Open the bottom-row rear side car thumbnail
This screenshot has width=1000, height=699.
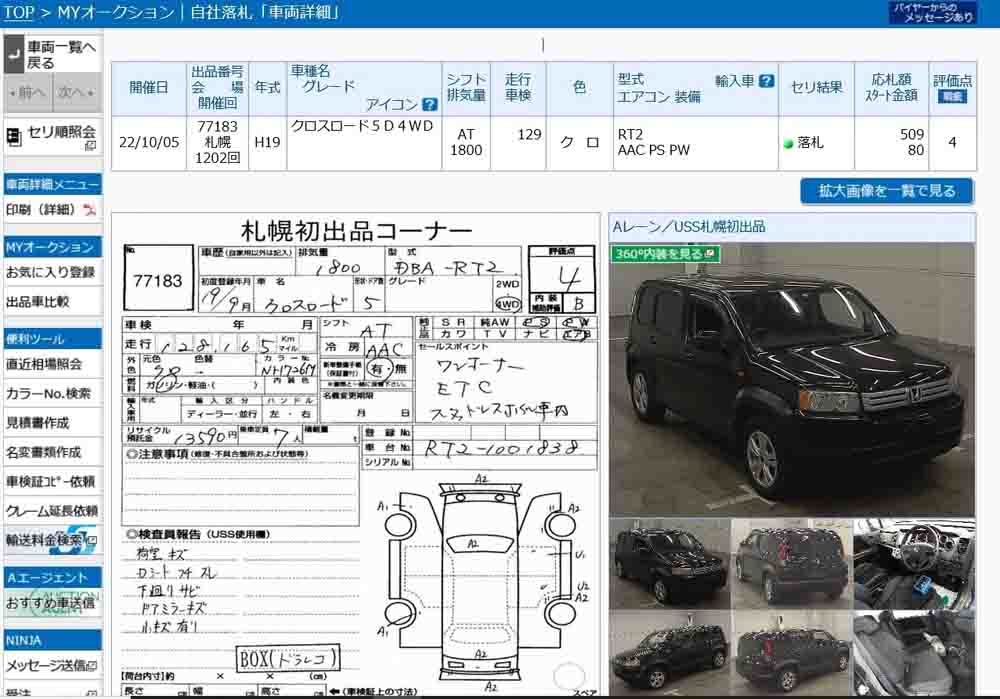click(x=791, y=652)
